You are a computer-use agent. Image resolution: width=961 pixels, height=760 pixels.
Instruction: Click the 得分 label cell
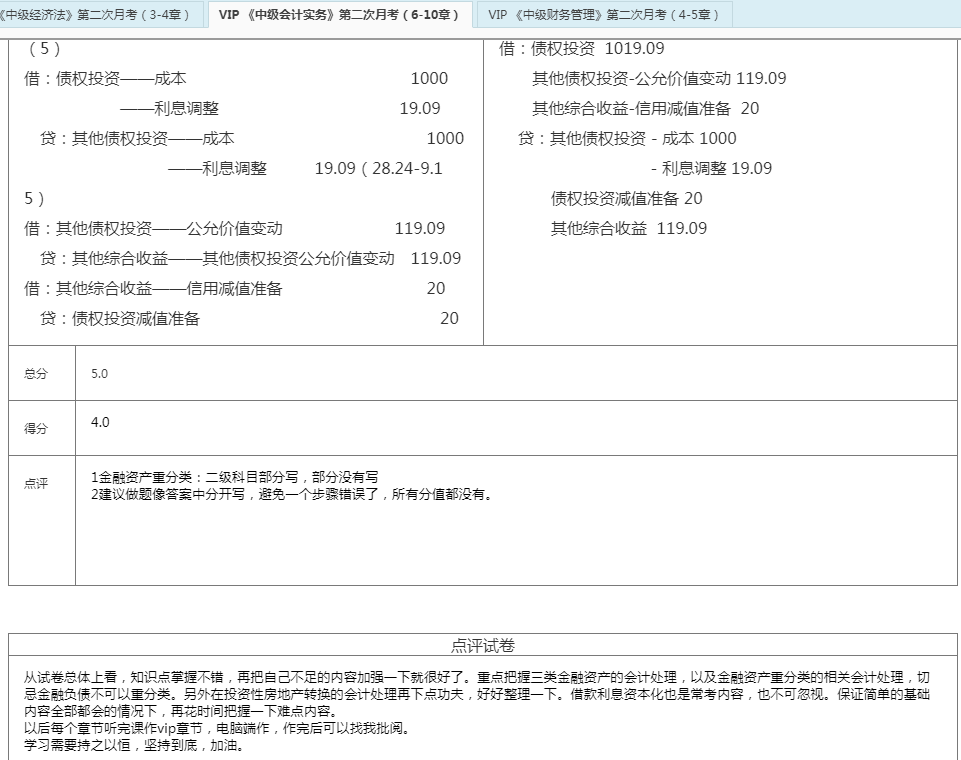click(36, 428)
